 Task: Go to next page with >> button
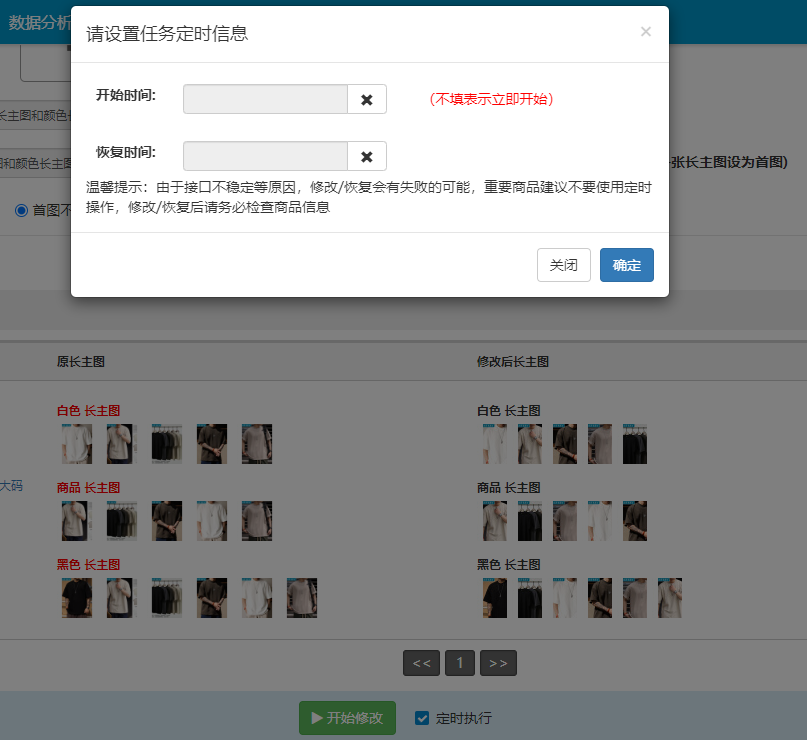coord(498,663)
